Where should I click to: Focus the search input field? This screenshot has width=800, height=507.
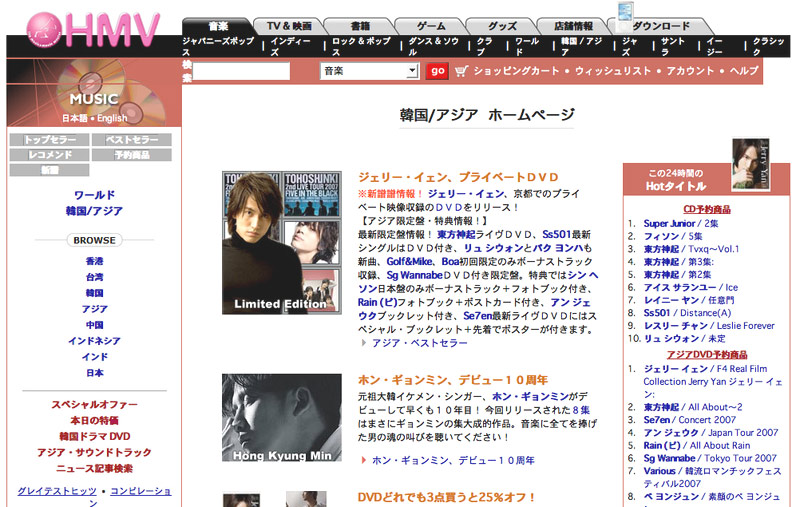click(x=241, y=71)
